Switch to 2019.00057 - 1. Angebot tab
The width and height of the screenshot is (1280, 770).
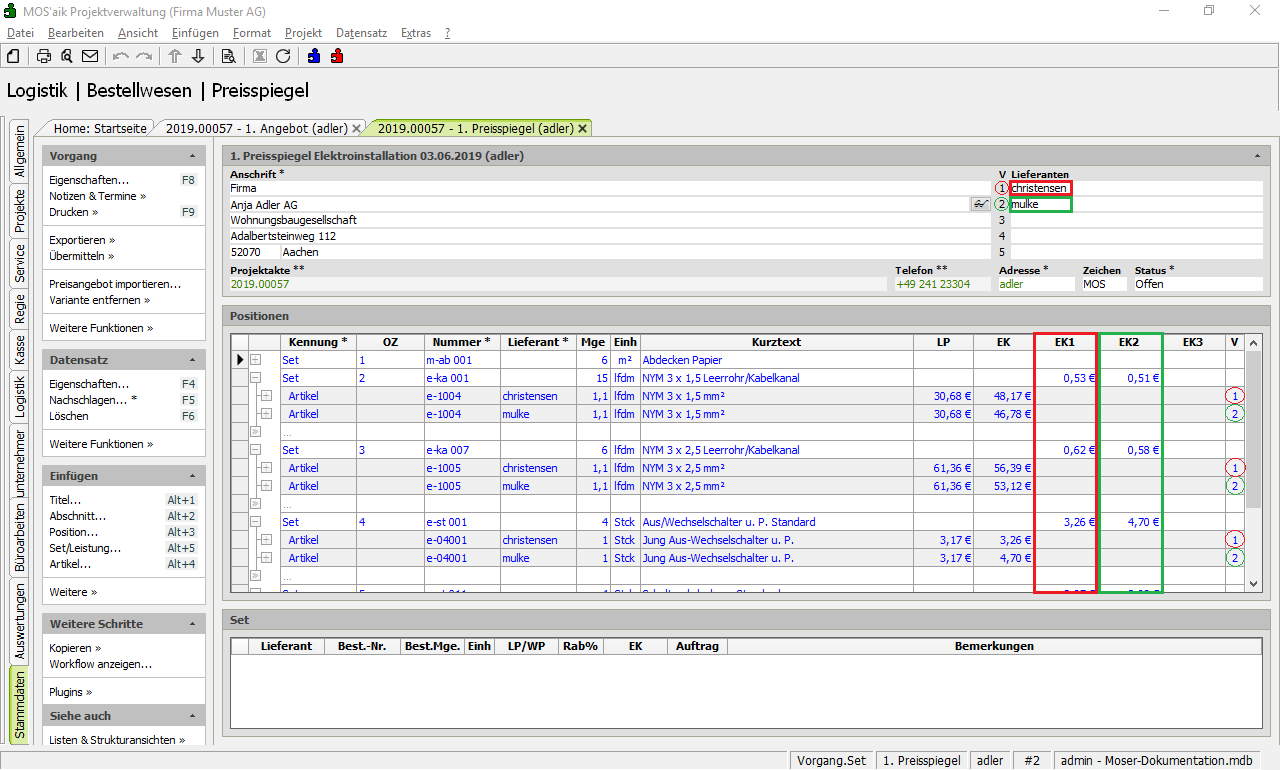pos(256,128)
